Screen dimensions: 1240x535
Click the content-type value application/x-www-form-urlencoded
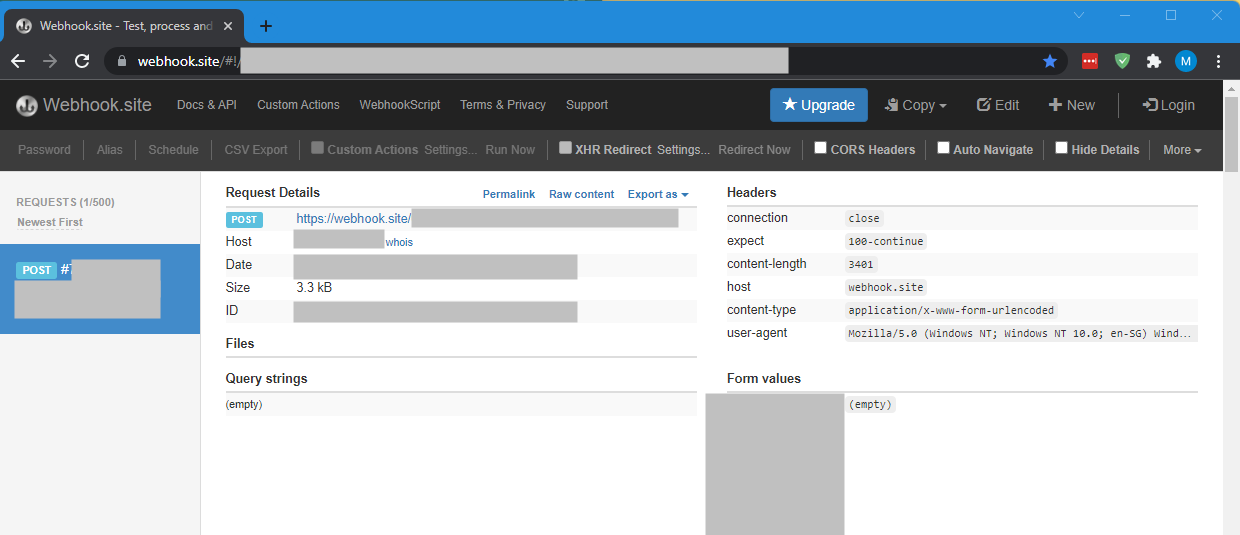pyautogui.click(x=951, y=310)
